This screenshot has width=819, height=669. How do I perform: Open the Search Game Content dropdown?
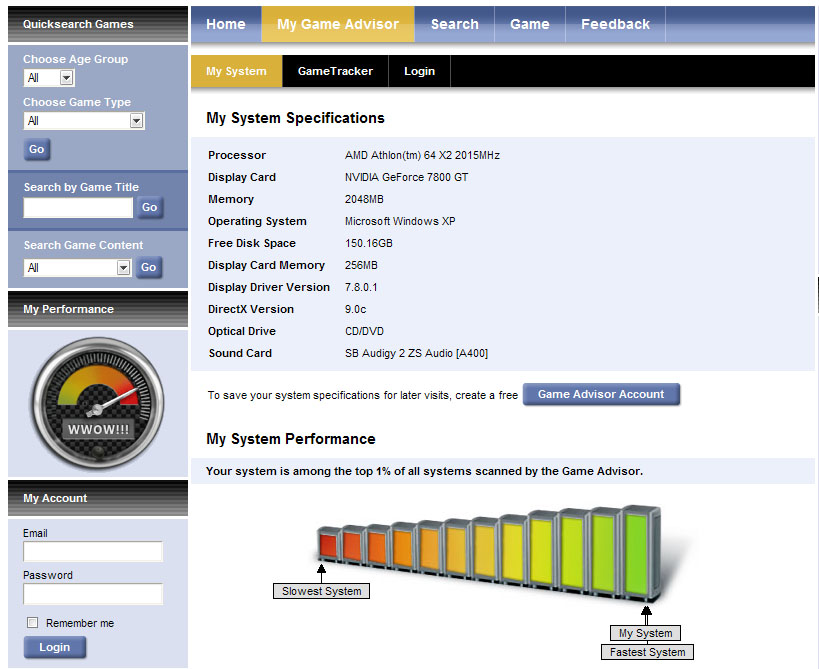pos(77,267)
